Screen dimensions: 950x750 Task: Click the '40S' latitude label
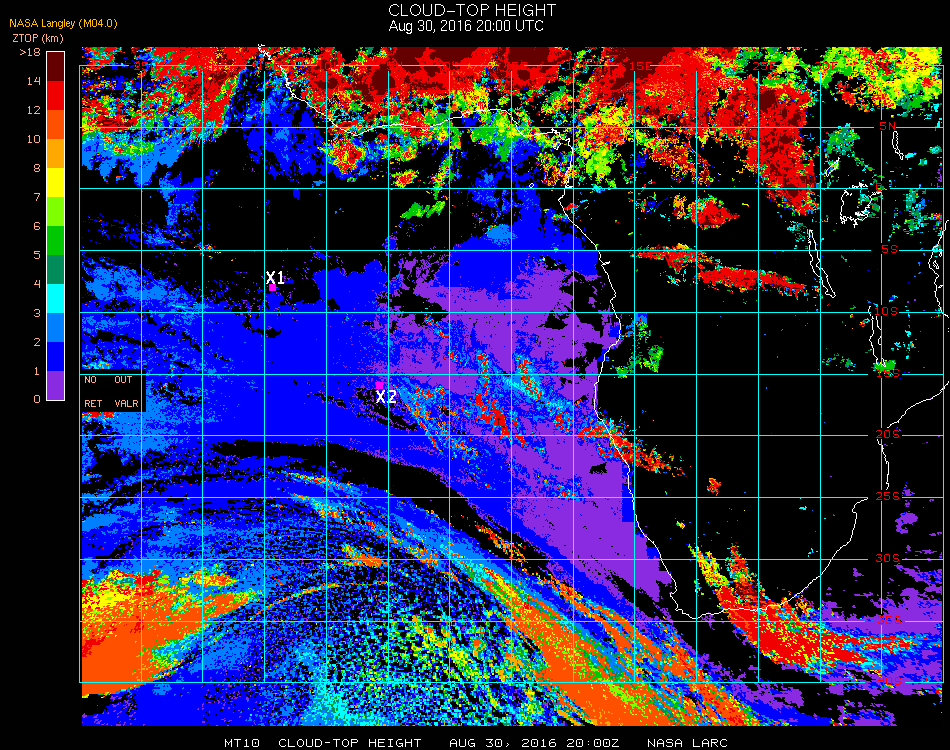[x=889, y=681]
